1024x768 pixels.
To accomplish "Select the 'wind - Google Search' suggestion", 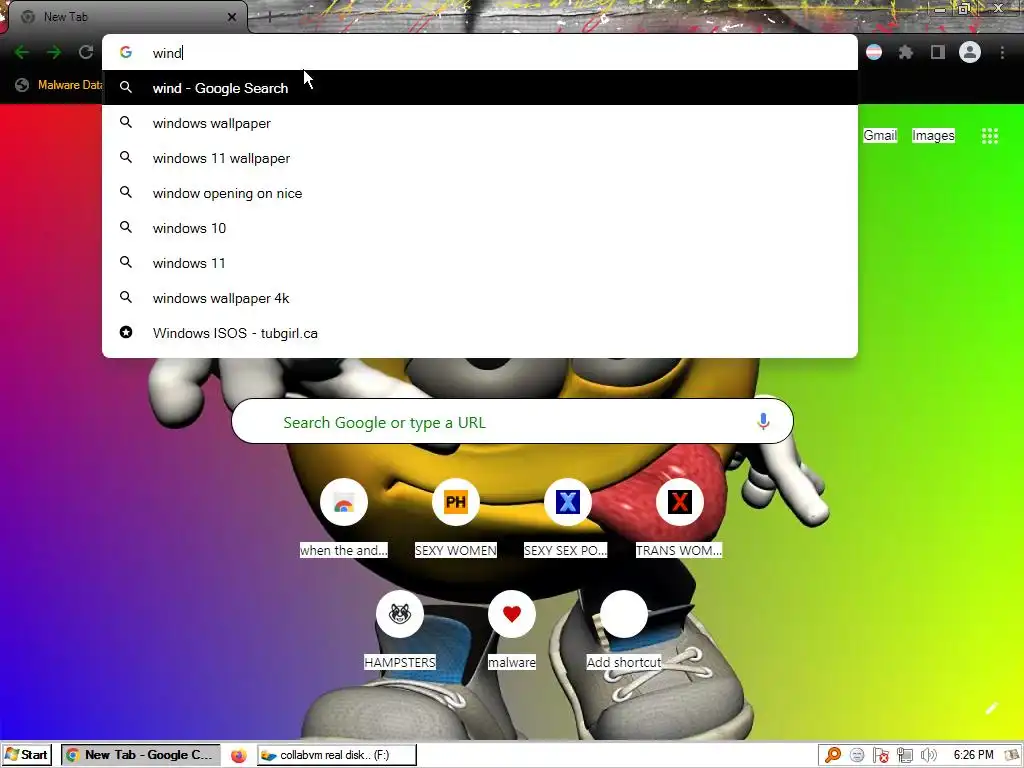I will click(x=479, y=88).
